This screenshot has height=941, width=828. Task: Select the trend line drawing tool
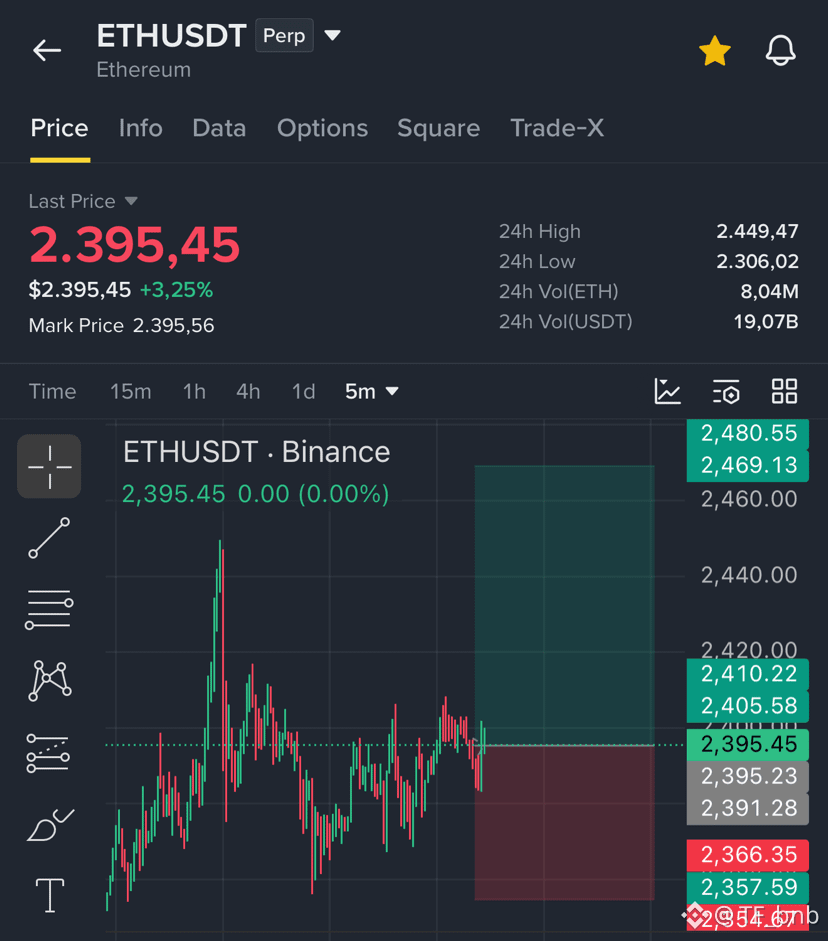coord(49,538)
